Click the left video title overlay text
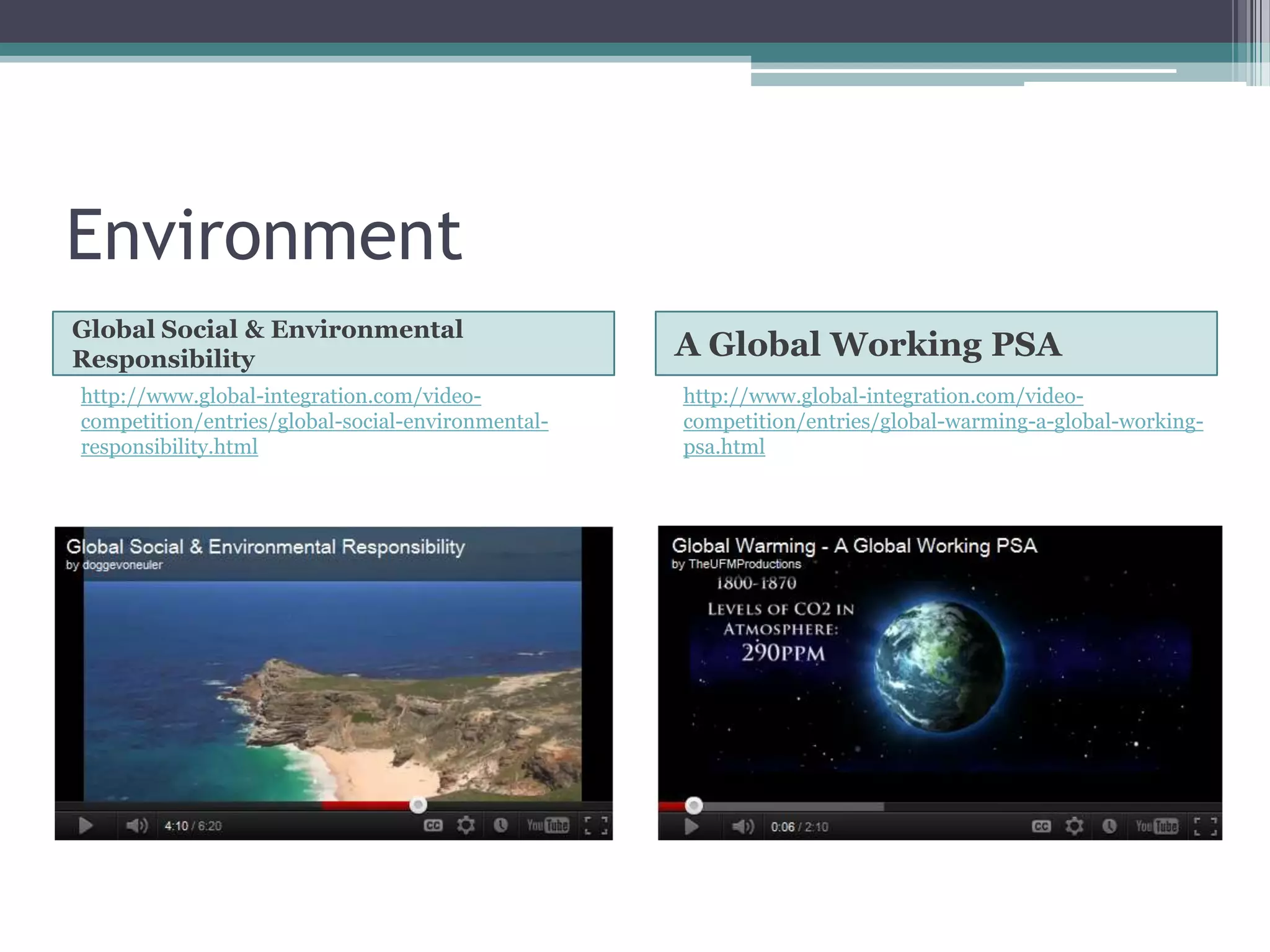This screenshot has width=1270, height=952. [x=265, y=547]
